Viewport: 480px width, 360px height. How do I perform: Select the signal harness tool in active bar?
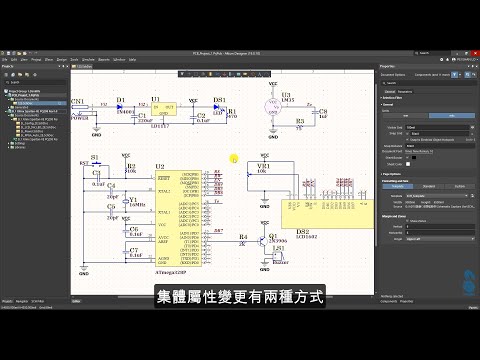click(x=231, y=74)
